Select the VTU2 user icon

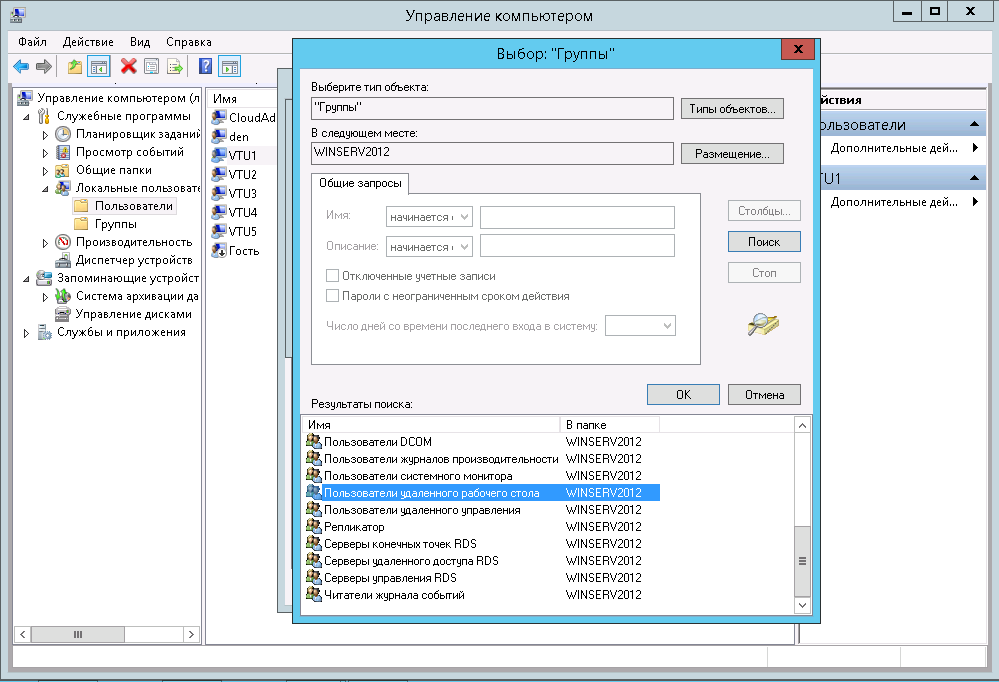[219, 174]
